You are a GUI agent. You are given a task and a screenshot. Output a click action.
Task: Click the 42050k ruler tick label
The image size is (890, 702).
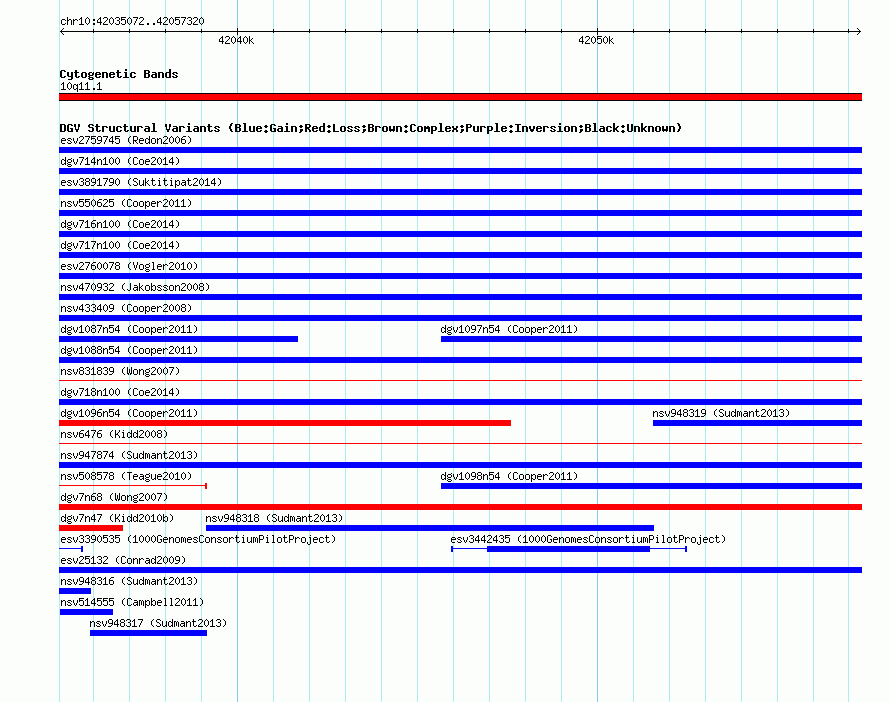596,40
